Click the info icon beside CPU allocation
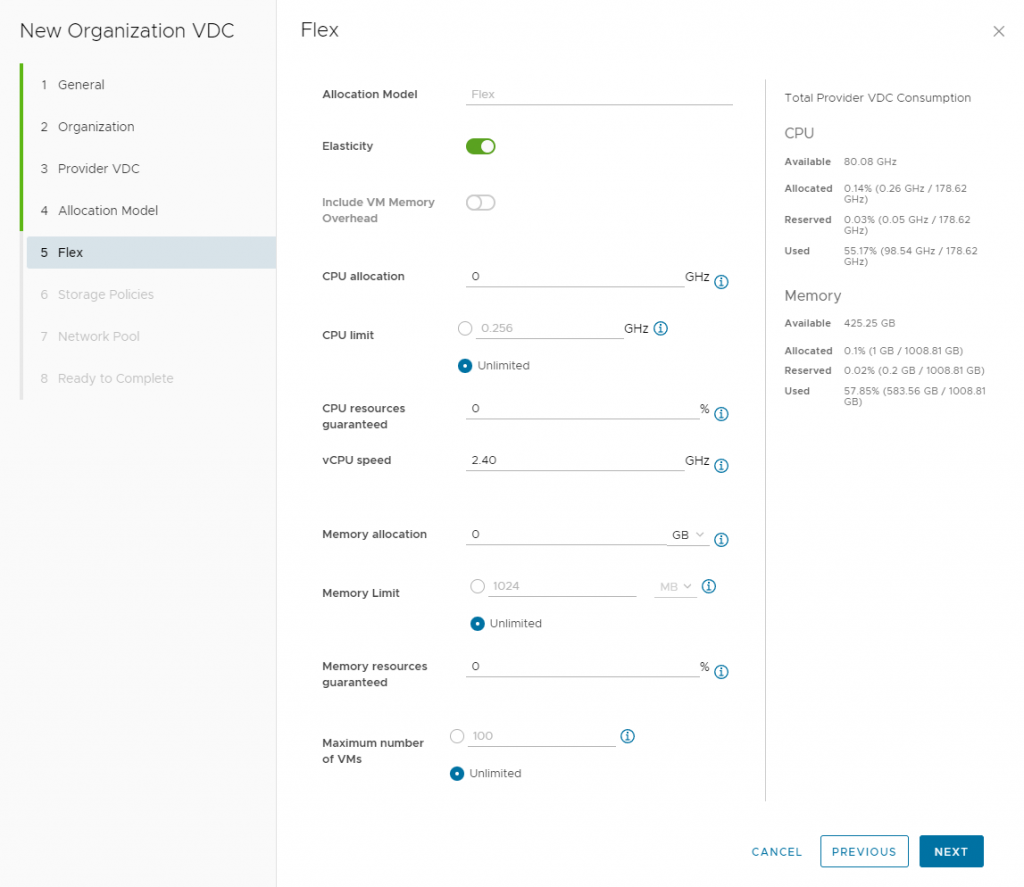 [x=721, y=282]
